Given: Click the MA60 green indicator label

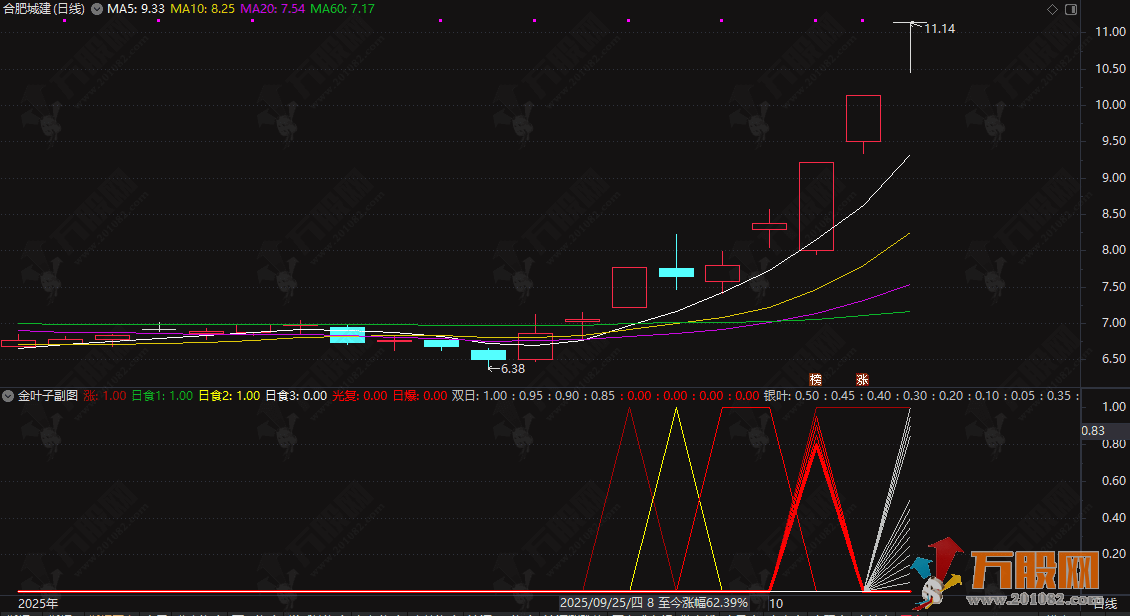Looking at the screenshot, I should (343, 9).
